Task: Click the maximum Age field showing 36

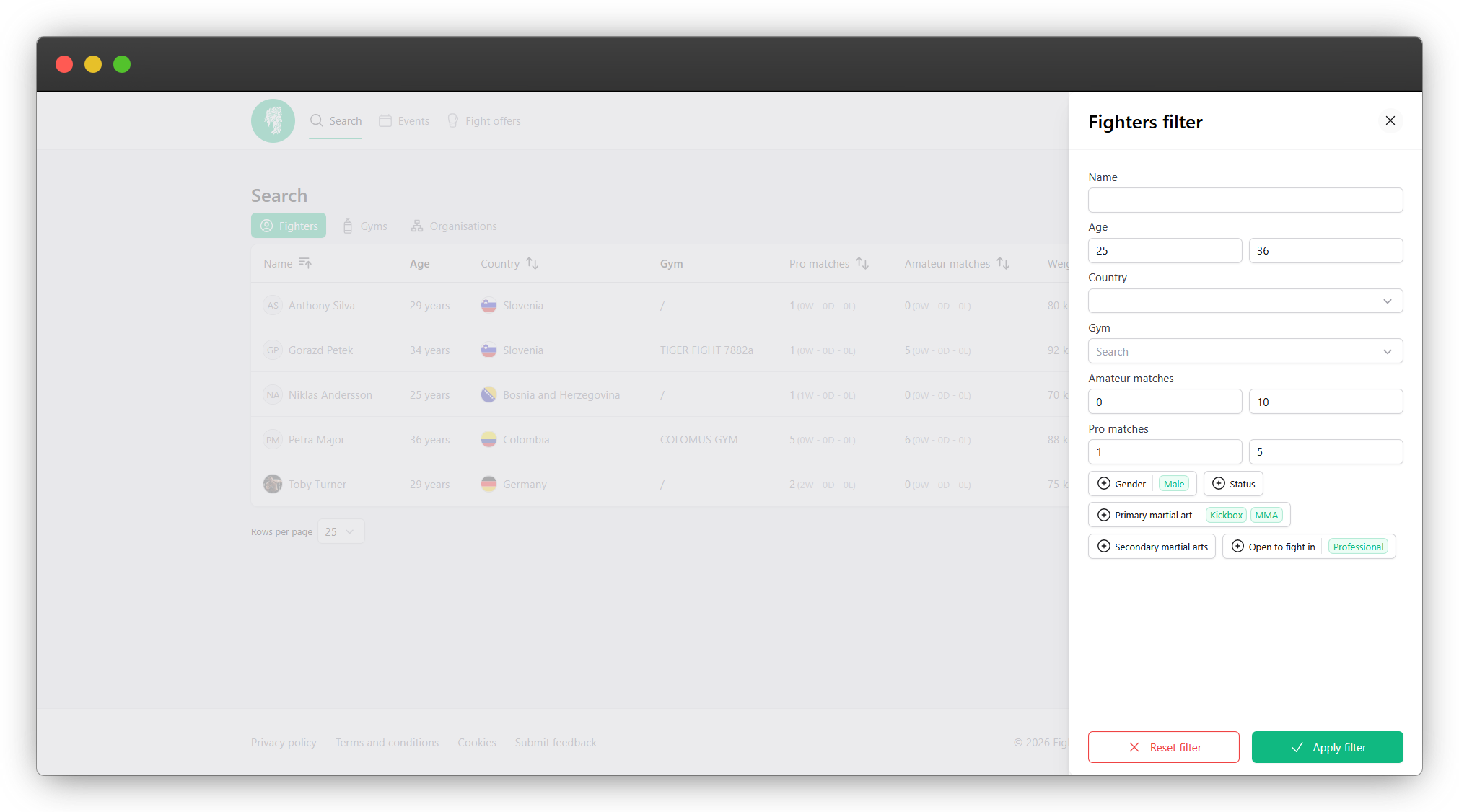Action: [x=1326, y=251]
